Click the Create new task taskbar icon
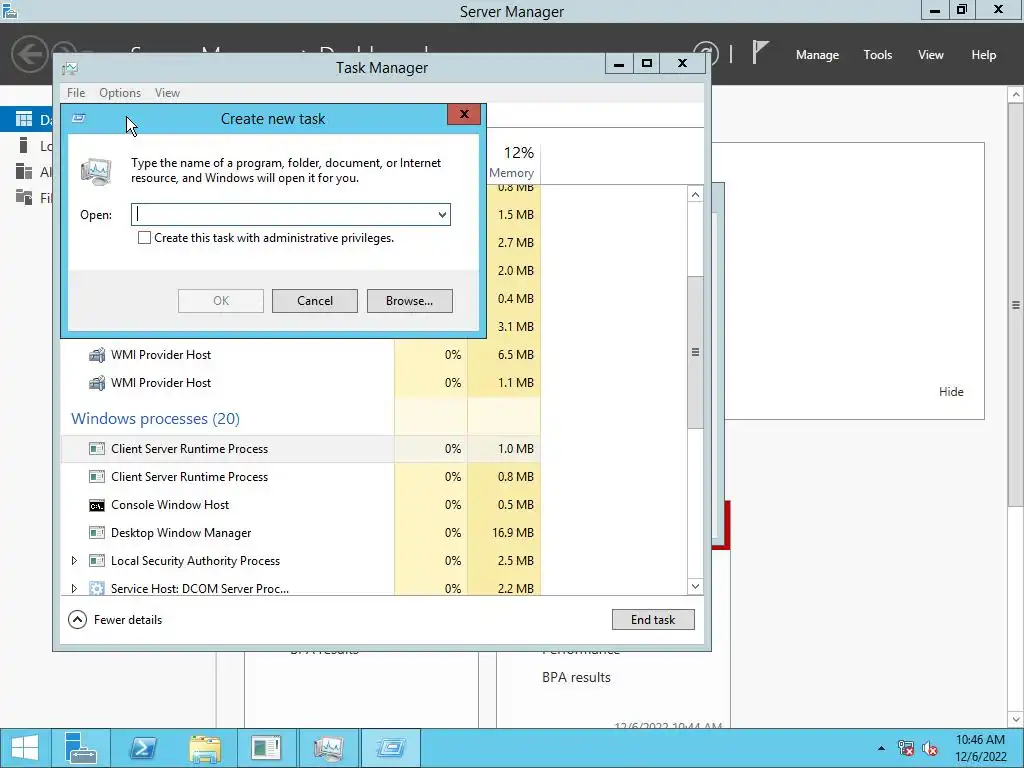The height and width of the screenshot is (768, 1024). click(391, 748)
